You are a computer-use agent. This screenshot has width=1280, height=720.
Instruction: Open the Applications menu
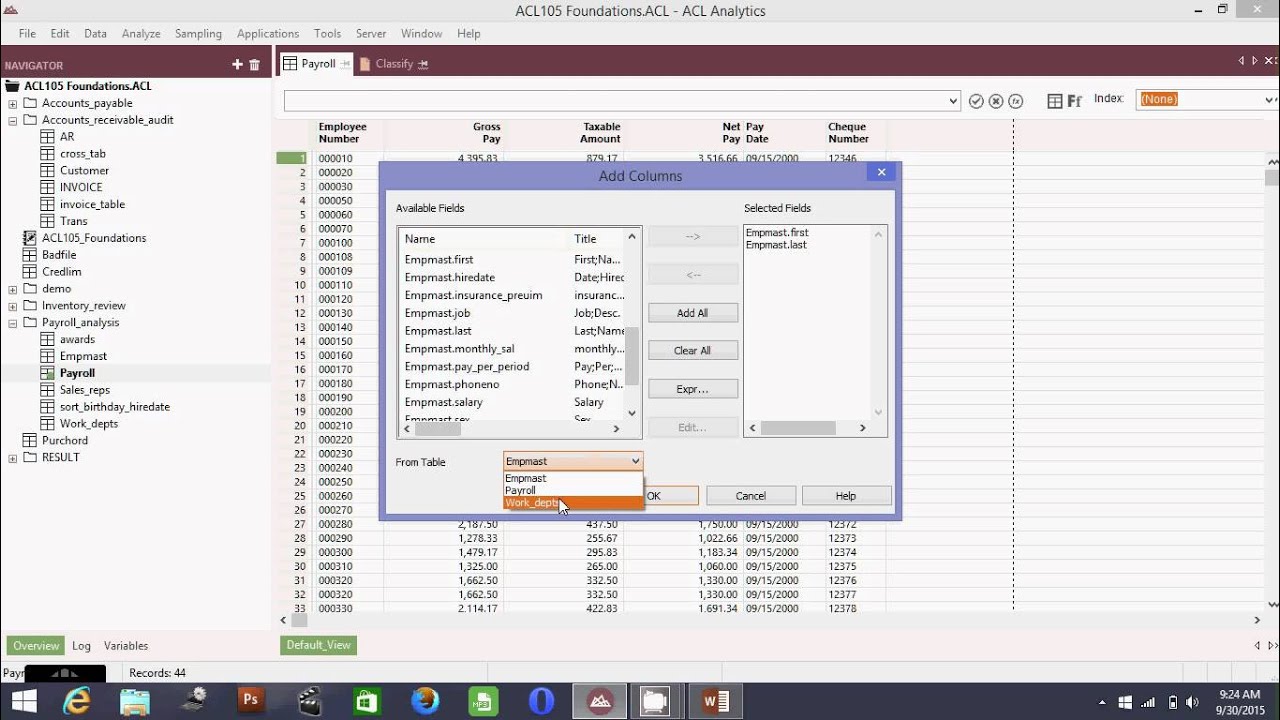(268, 33)
